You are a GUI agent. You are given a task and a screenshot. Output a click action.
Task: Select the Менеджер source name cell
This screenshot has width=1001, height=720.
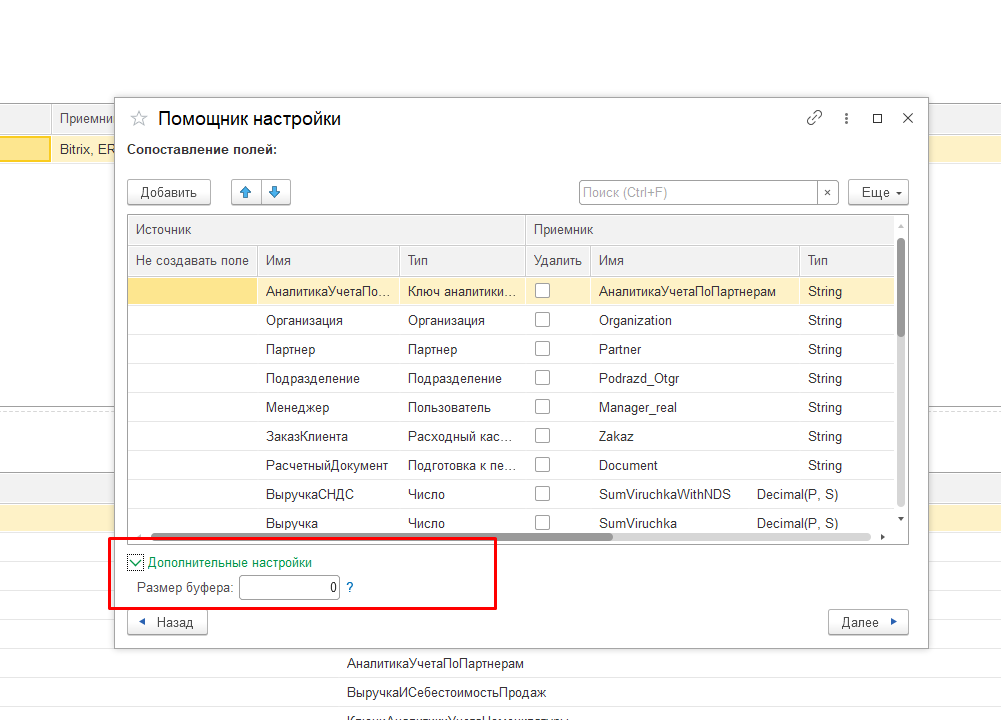[x=328, y=407]
